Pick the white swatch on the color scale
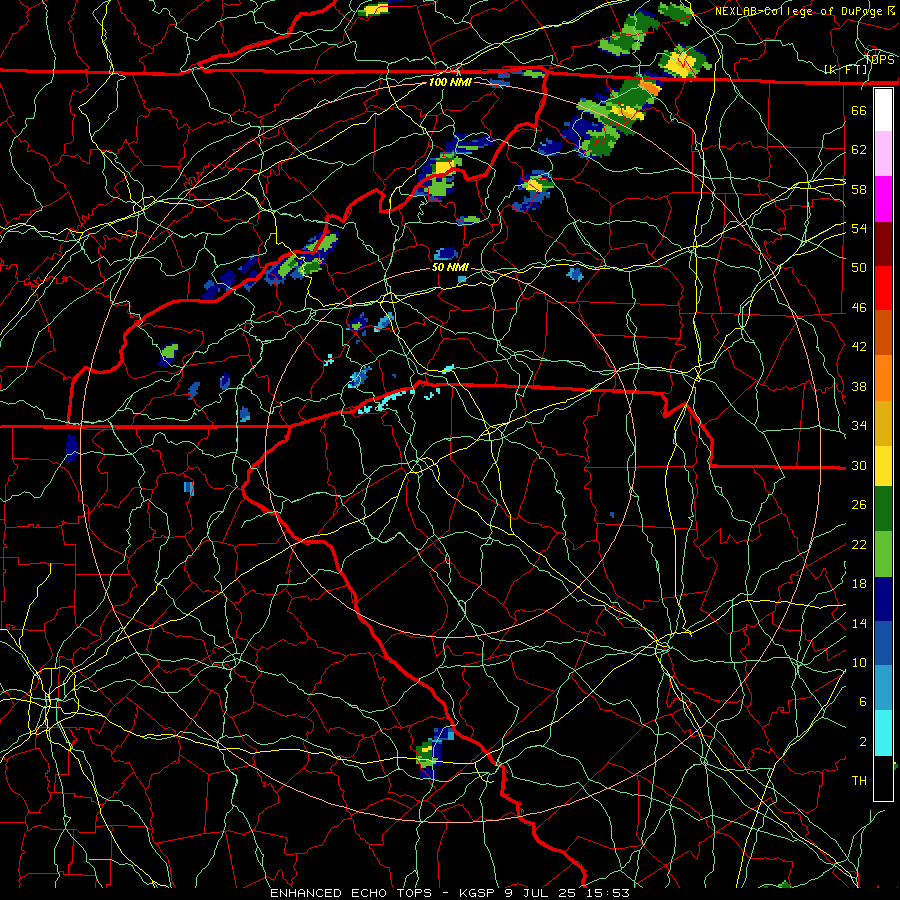Screen dimensions: 900x900 (883, 110)
